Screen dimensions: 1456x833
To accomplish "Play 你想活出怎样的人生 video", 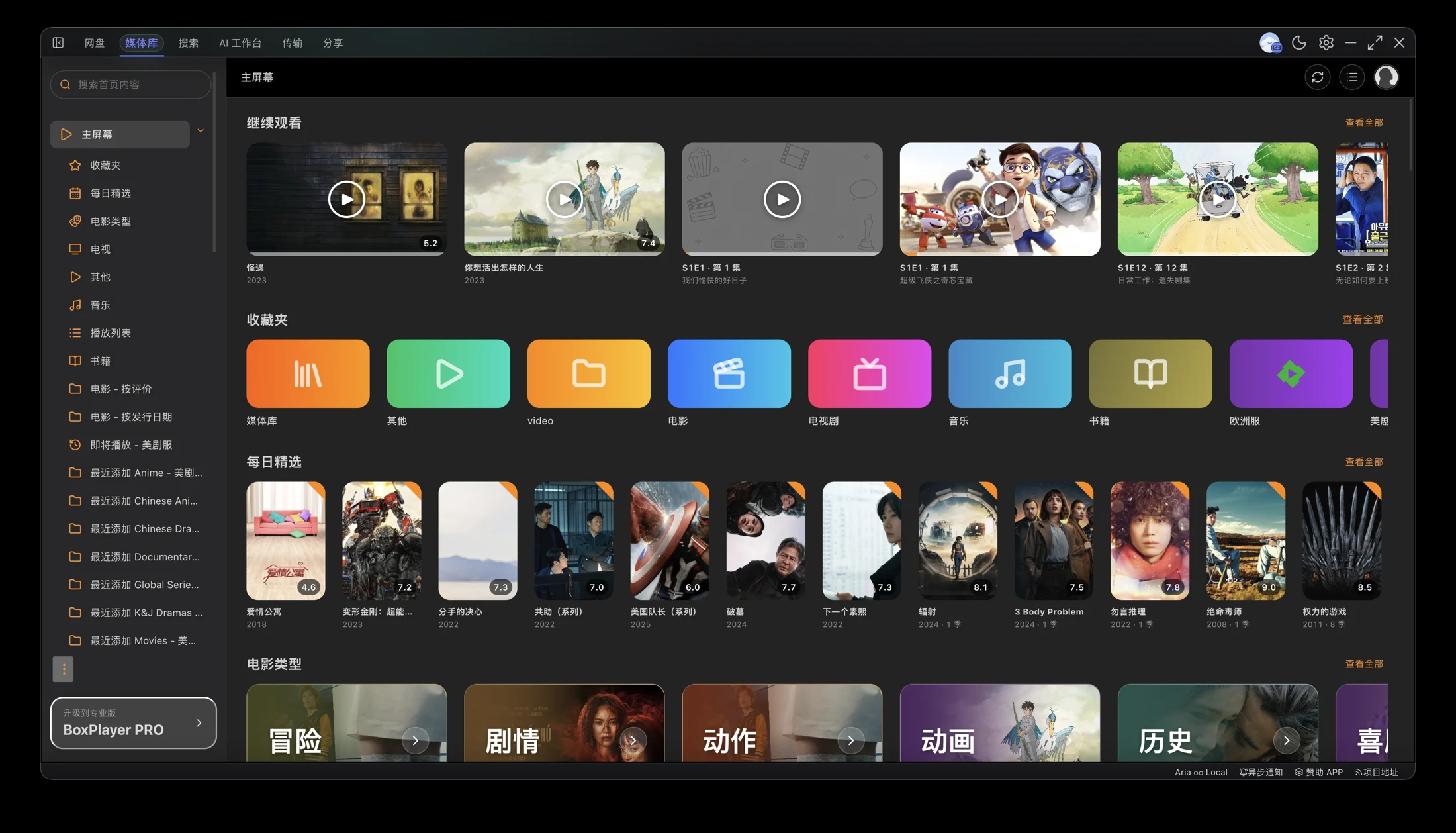I will pyautogui.click(x=565, y=199).
